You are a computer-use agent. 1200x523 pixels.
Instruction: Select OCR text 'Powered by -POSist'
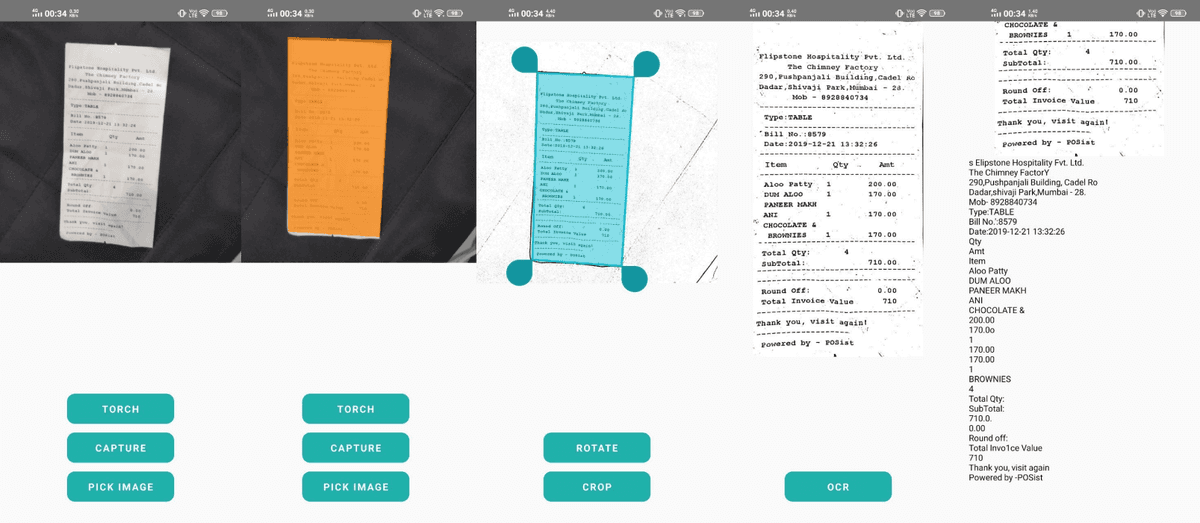[x=1004, y=477]
